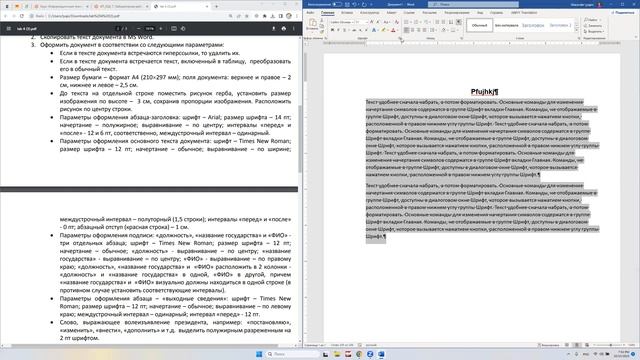Toggle Italic formatting in Word ribbon
Screen dimensions: 640x360
click(338, 30)
